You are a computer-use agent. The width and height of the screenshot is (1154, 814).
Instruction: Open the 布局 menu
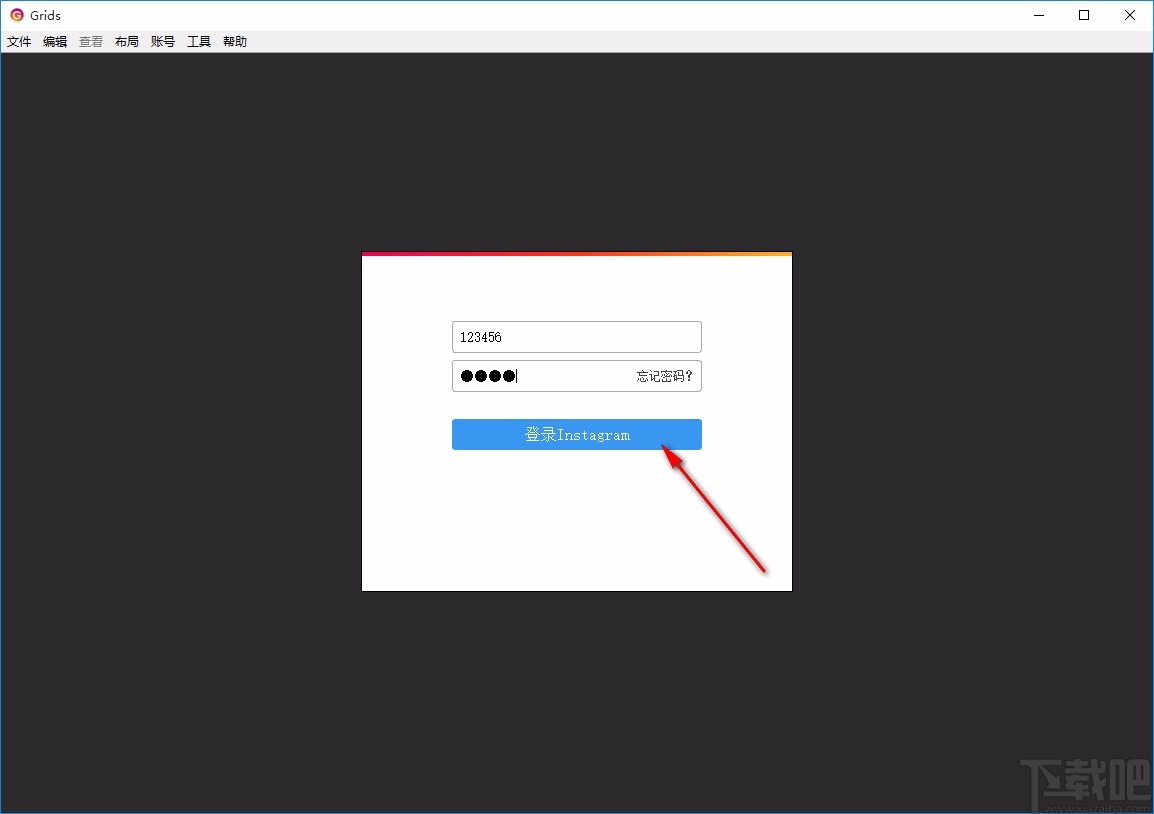tap(127, 42)
